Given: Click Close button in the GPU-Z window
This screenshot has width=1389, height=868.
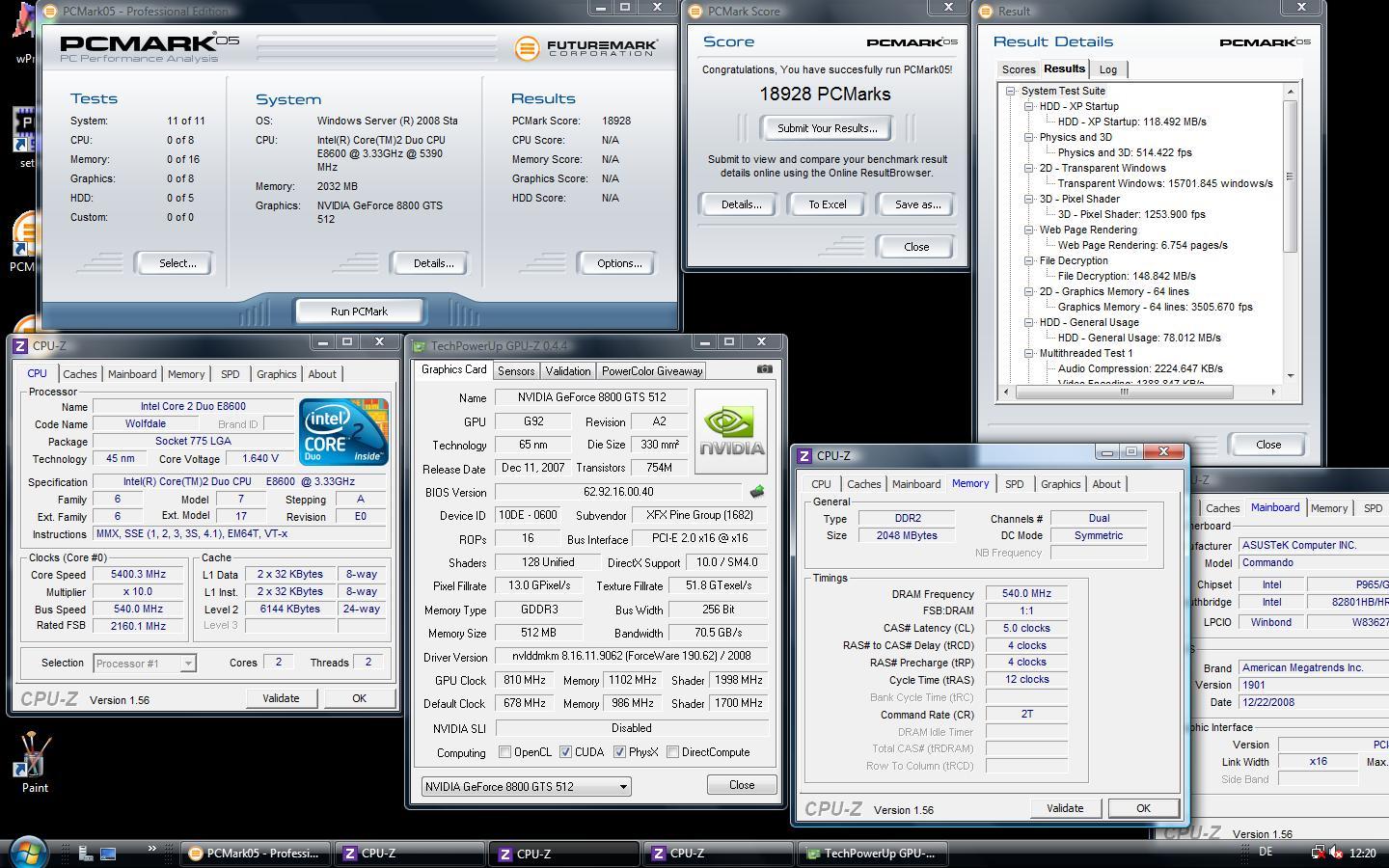Looking at the screenshot, I should pos(742,785).
